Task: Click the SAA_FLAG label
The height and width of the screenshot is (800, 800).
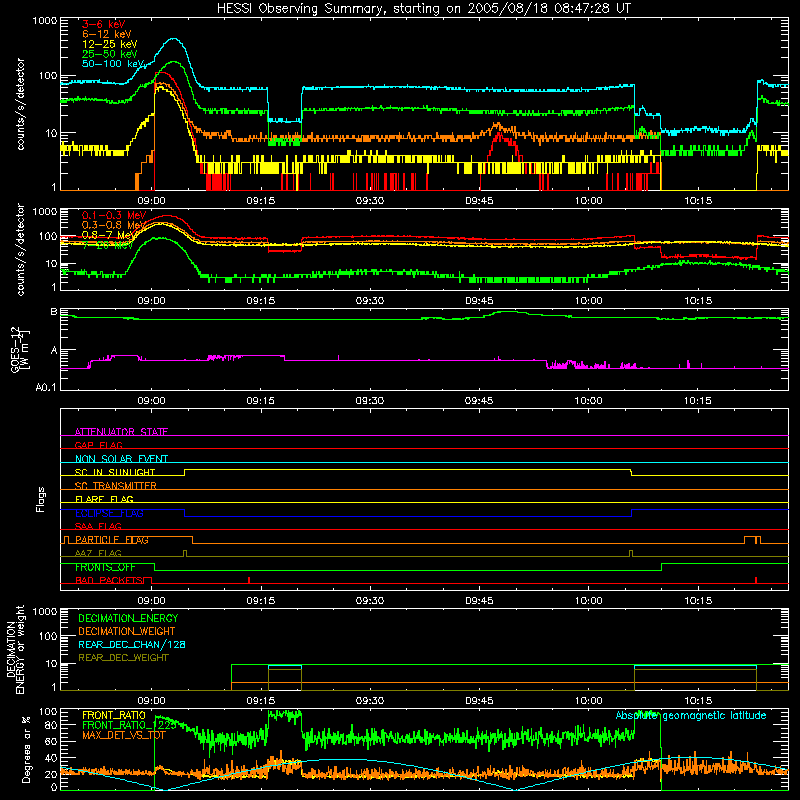Action: (x=98, y=526)
